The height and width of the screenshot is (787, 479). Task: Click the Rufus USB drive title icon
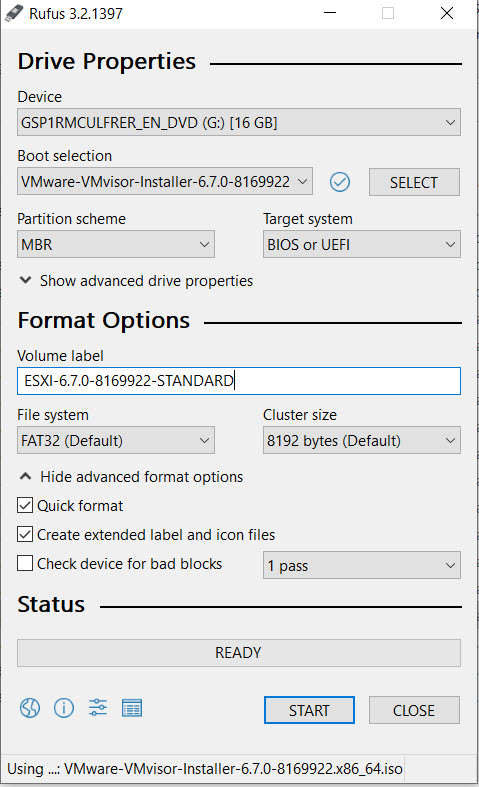coord(14,13)
